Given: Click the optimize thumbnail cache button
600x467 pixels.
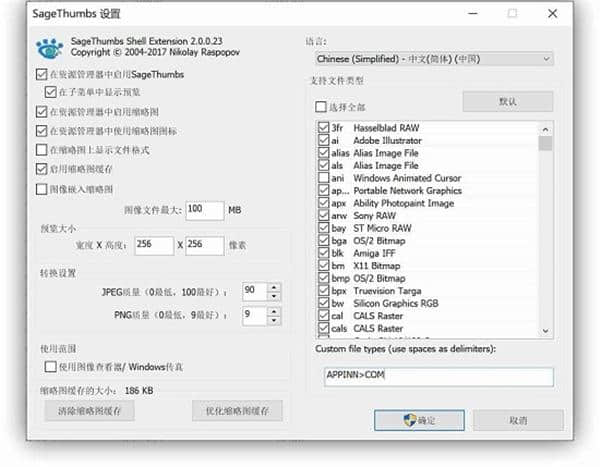Looking at the screenshot, I should pos(237,411).
